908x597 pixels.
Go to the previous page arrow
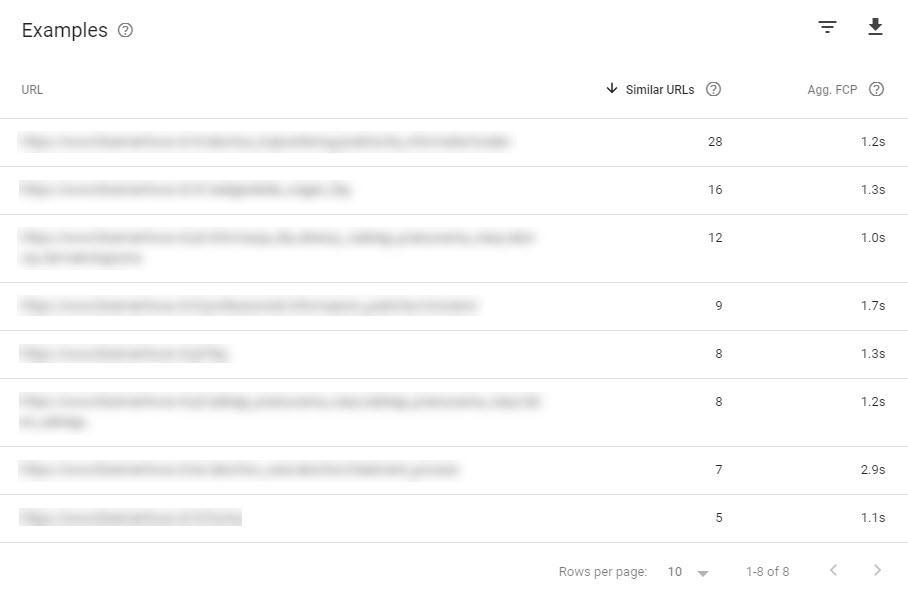(833, 570)
